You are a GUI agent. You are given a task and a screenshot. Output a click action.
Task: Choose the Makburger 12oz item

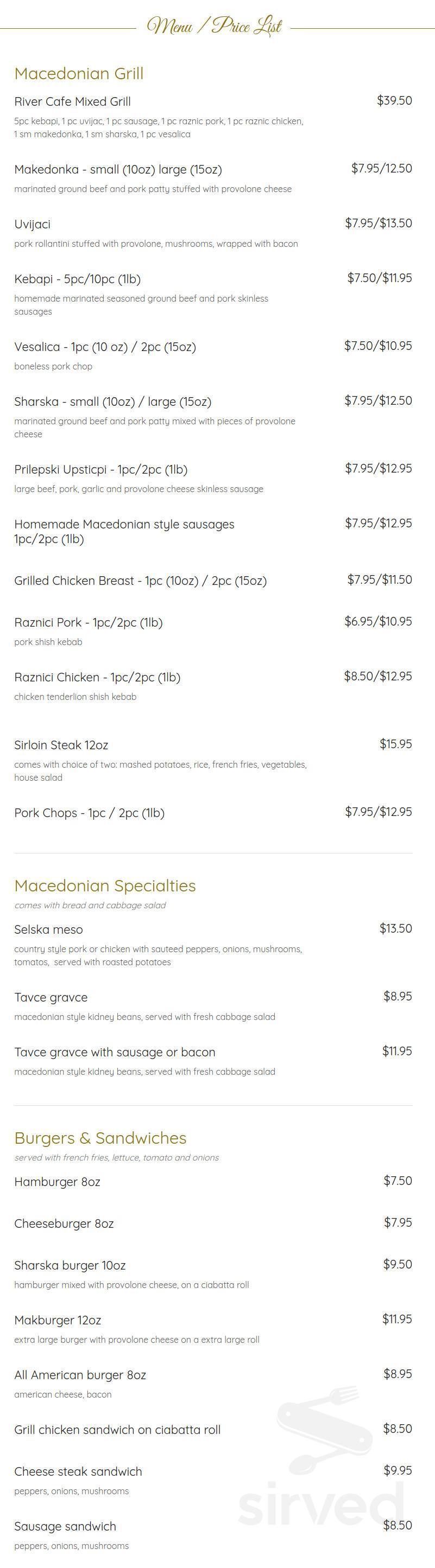pyautogui.click(x=57, y=1320)
